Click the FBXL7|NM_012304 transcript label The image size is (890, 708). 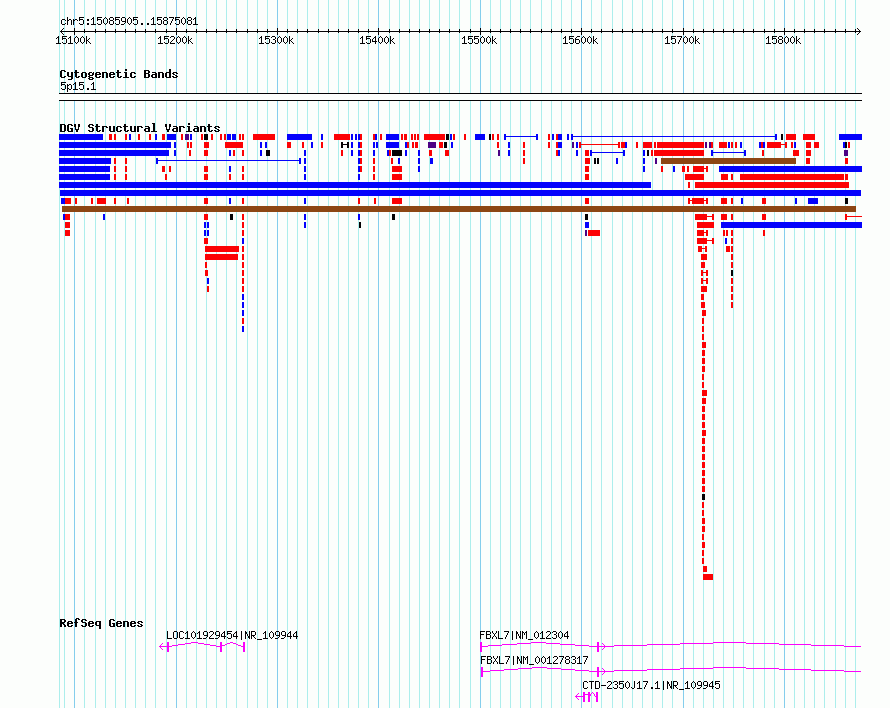pos(524,635)
